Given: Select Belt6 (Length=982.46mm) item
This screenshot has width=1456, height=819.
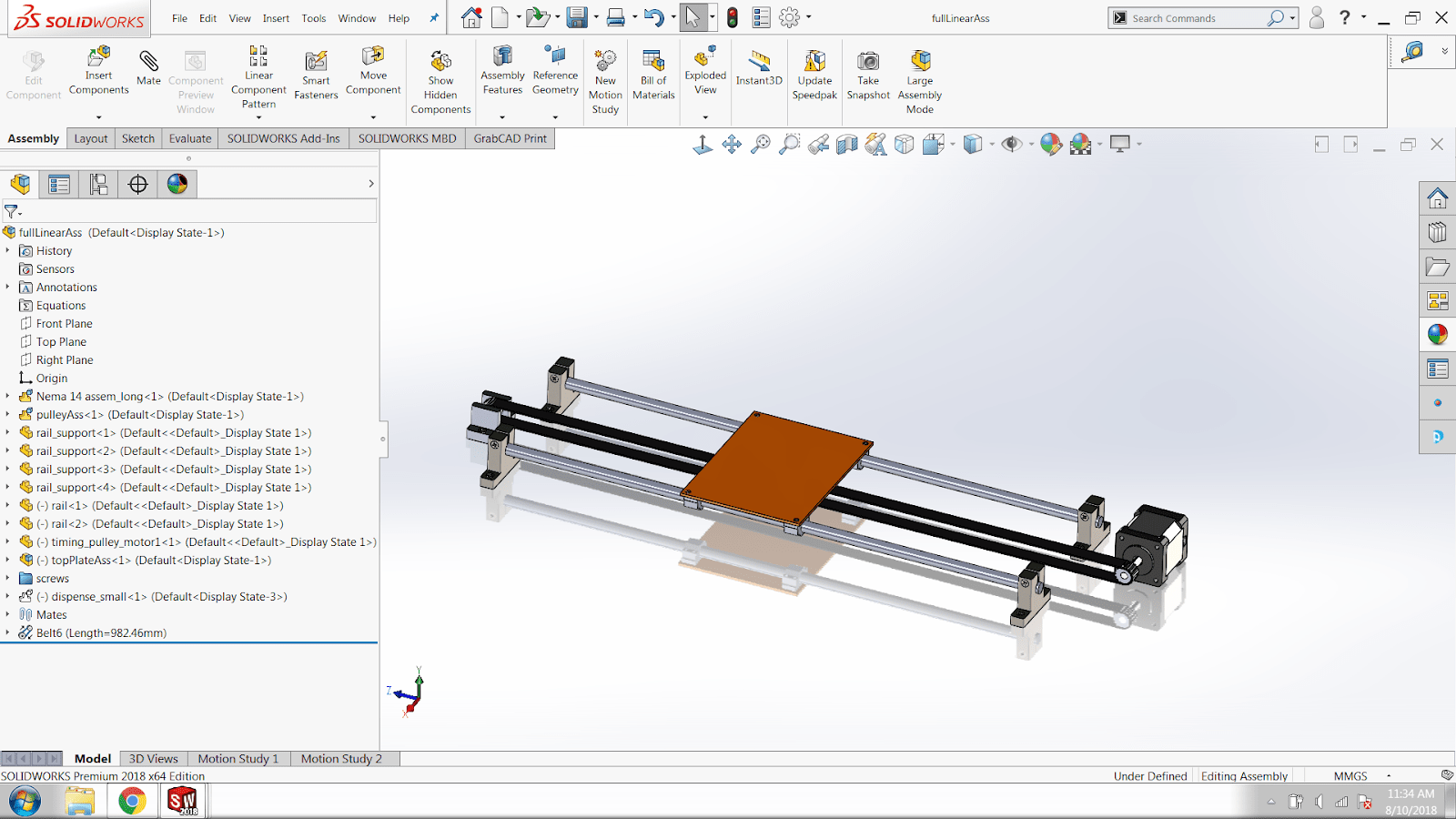Looking at the screenshot, I should tap(101, 632).
